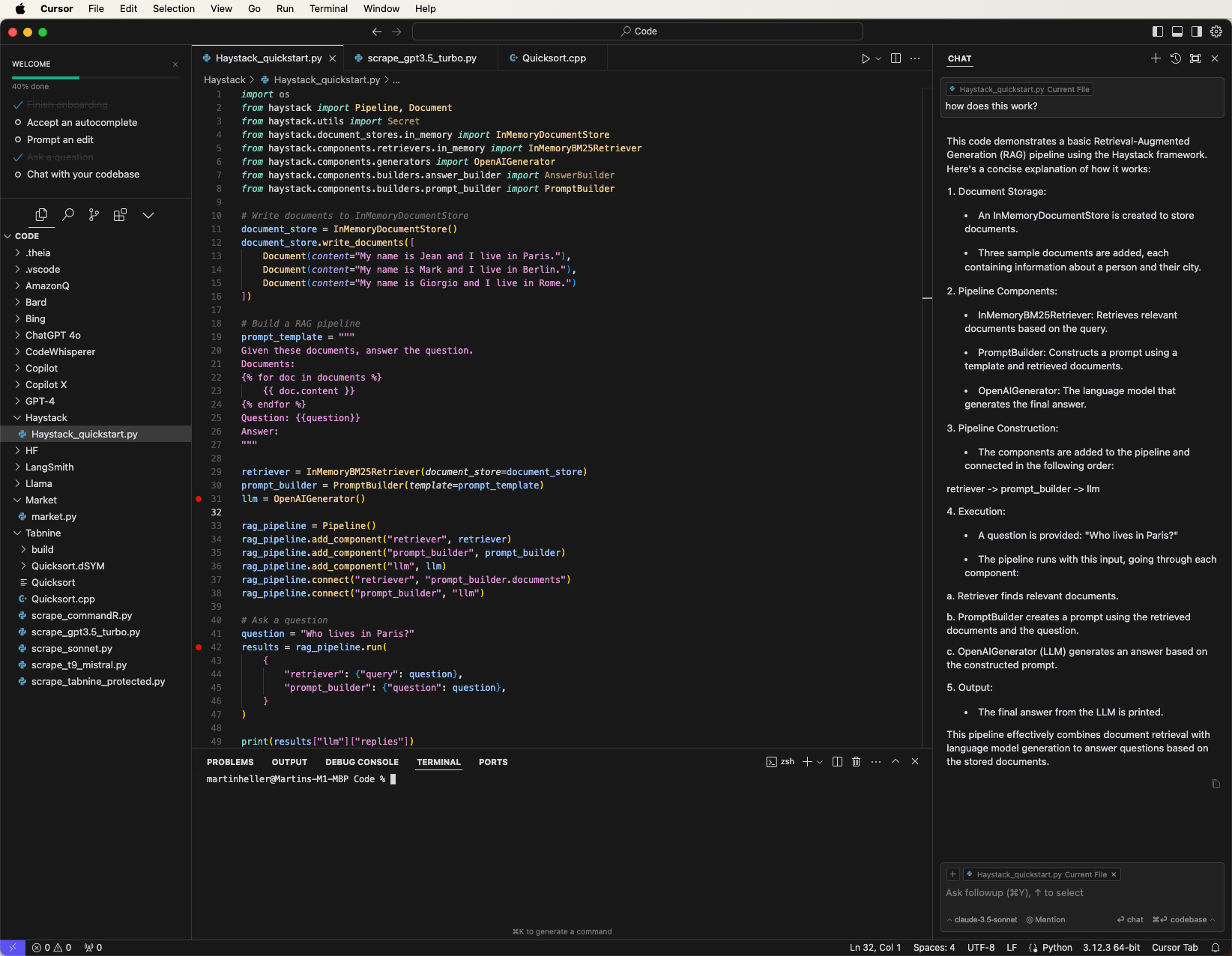Kill the active terminal with the trash icon
The height and width of the screenshot is (956, 1232).
click(x=856, y=761)
